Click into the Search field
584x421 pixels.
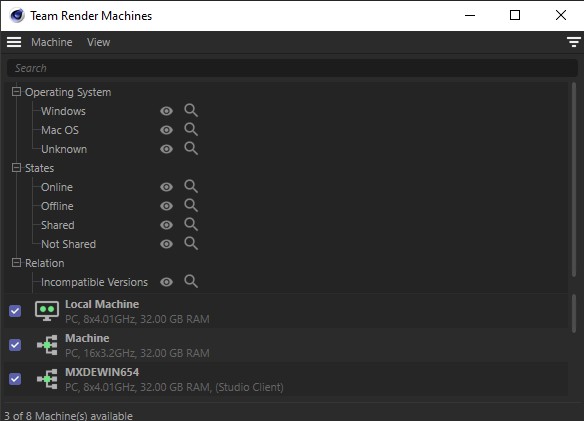[x=292, y=68]
